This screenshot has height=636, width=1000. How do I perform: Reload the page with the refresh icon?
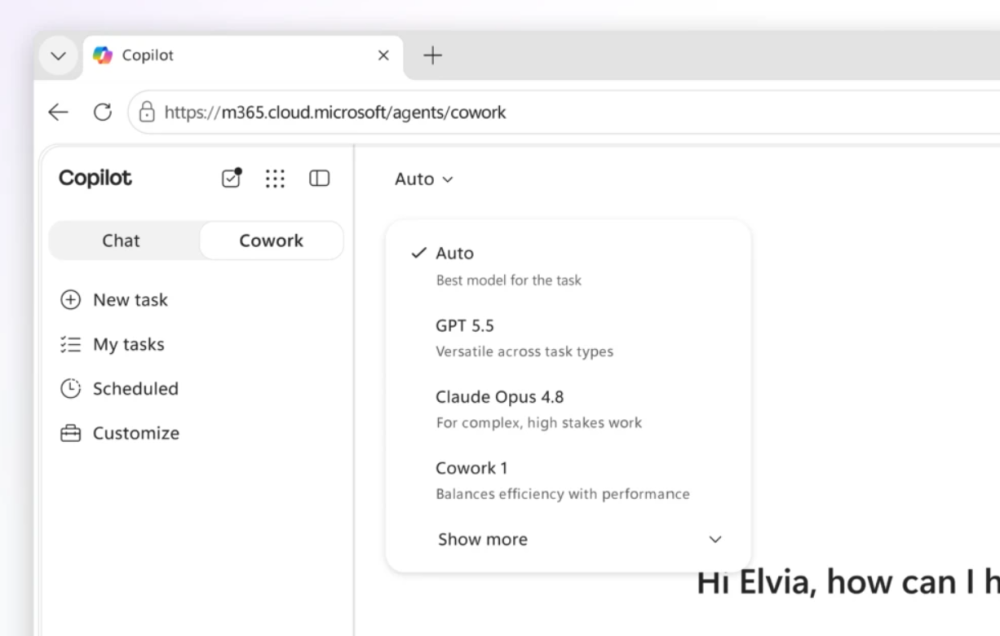click(x=103, y=112)
